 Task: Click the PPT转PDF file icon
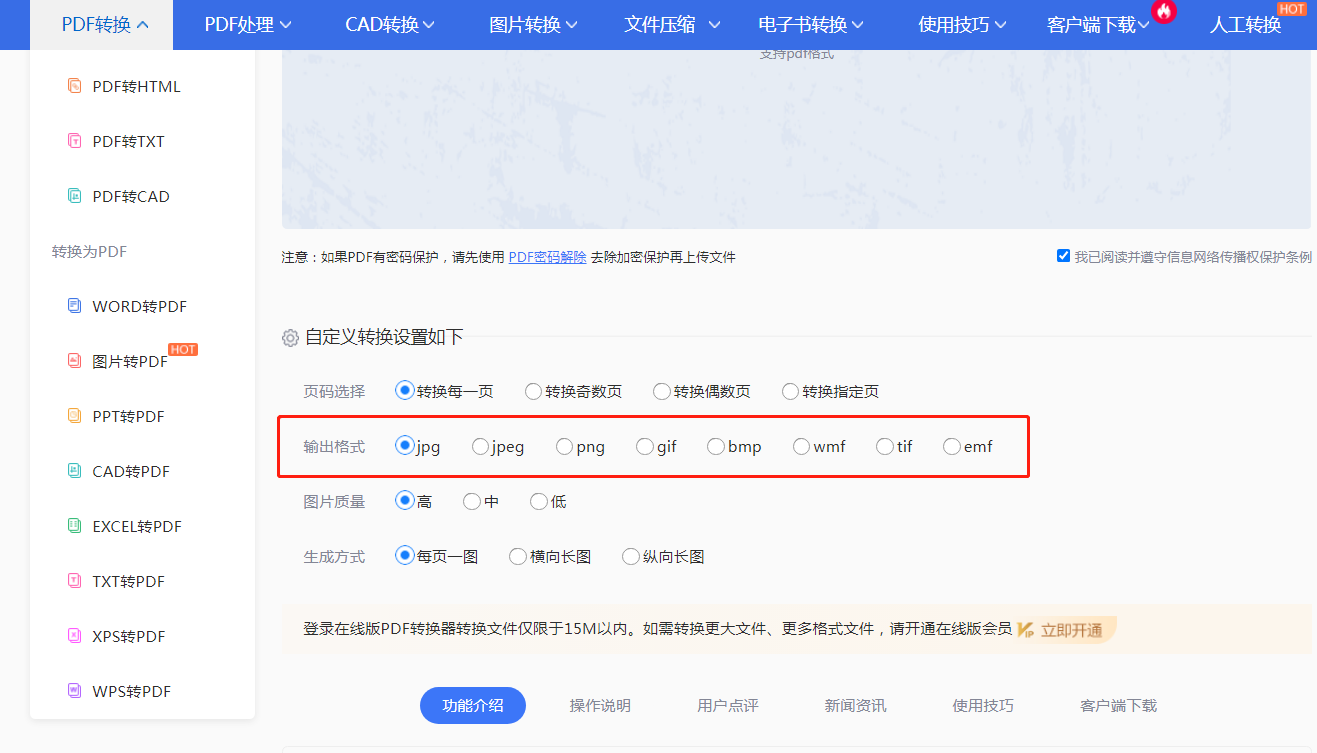74,416
